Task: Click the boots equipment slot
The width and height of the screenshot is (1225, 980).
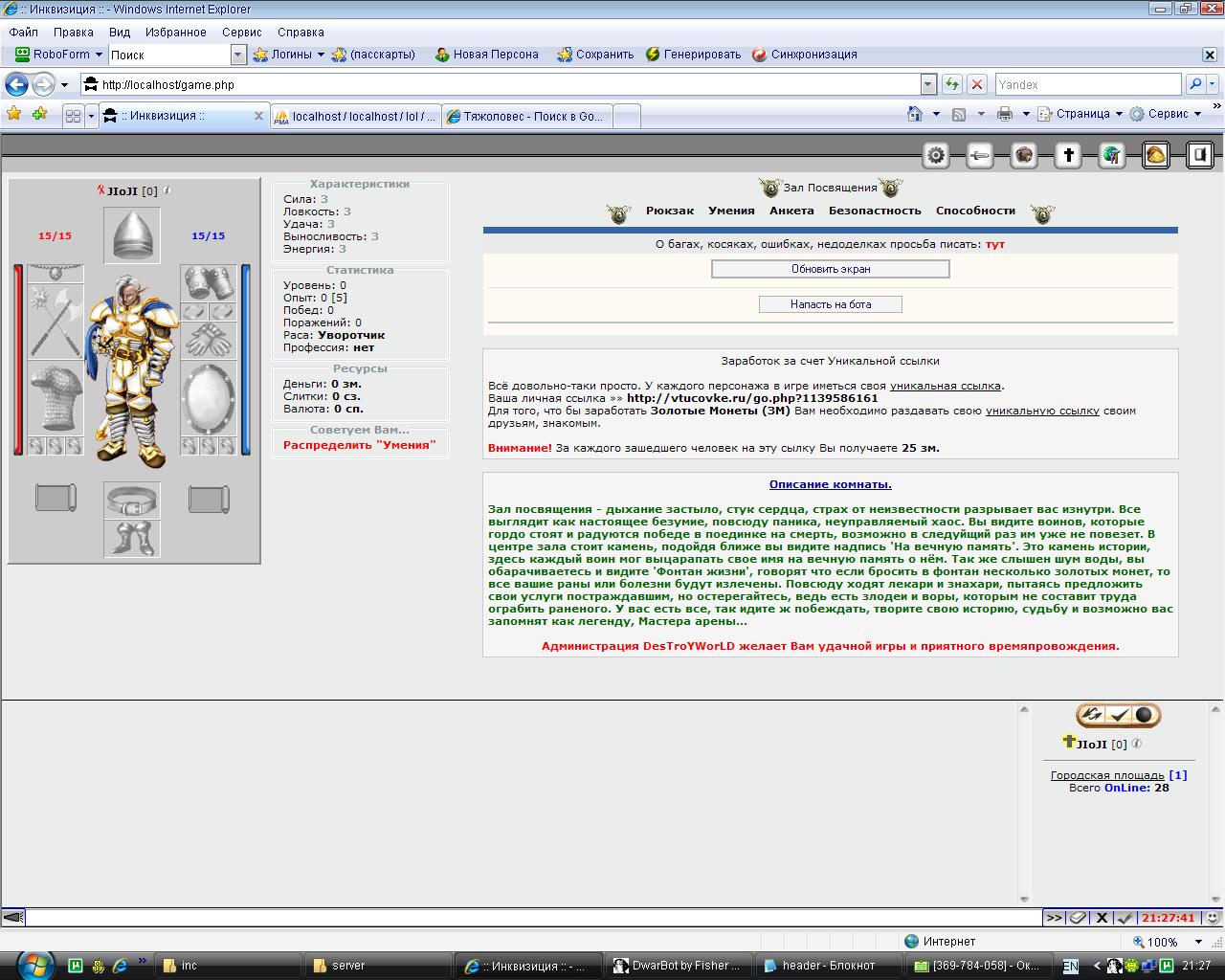Action: pyautogui.click(x=132, y=538)
